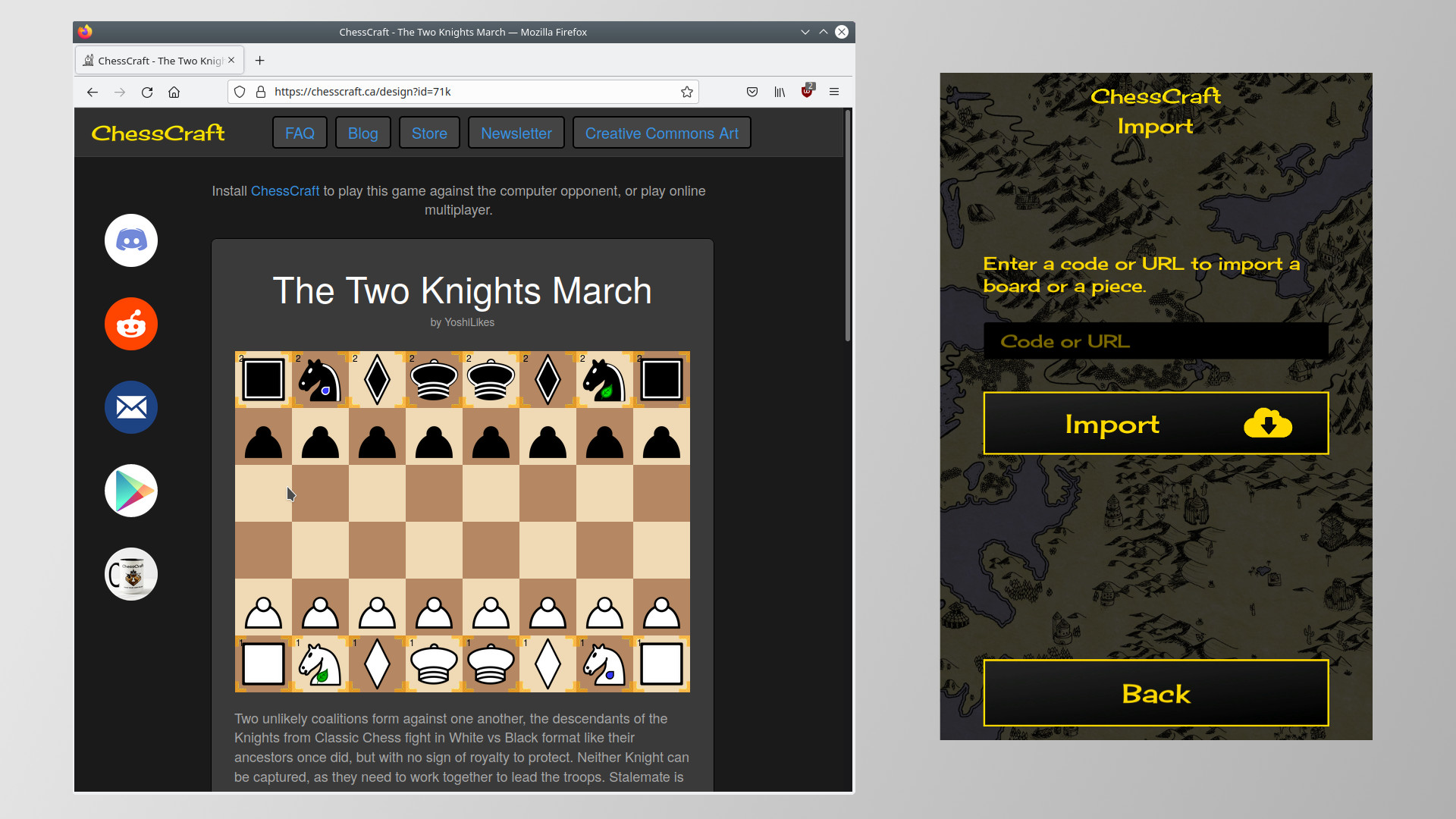Click the ChessCraft mug merchandise icon

pos(130,574)
